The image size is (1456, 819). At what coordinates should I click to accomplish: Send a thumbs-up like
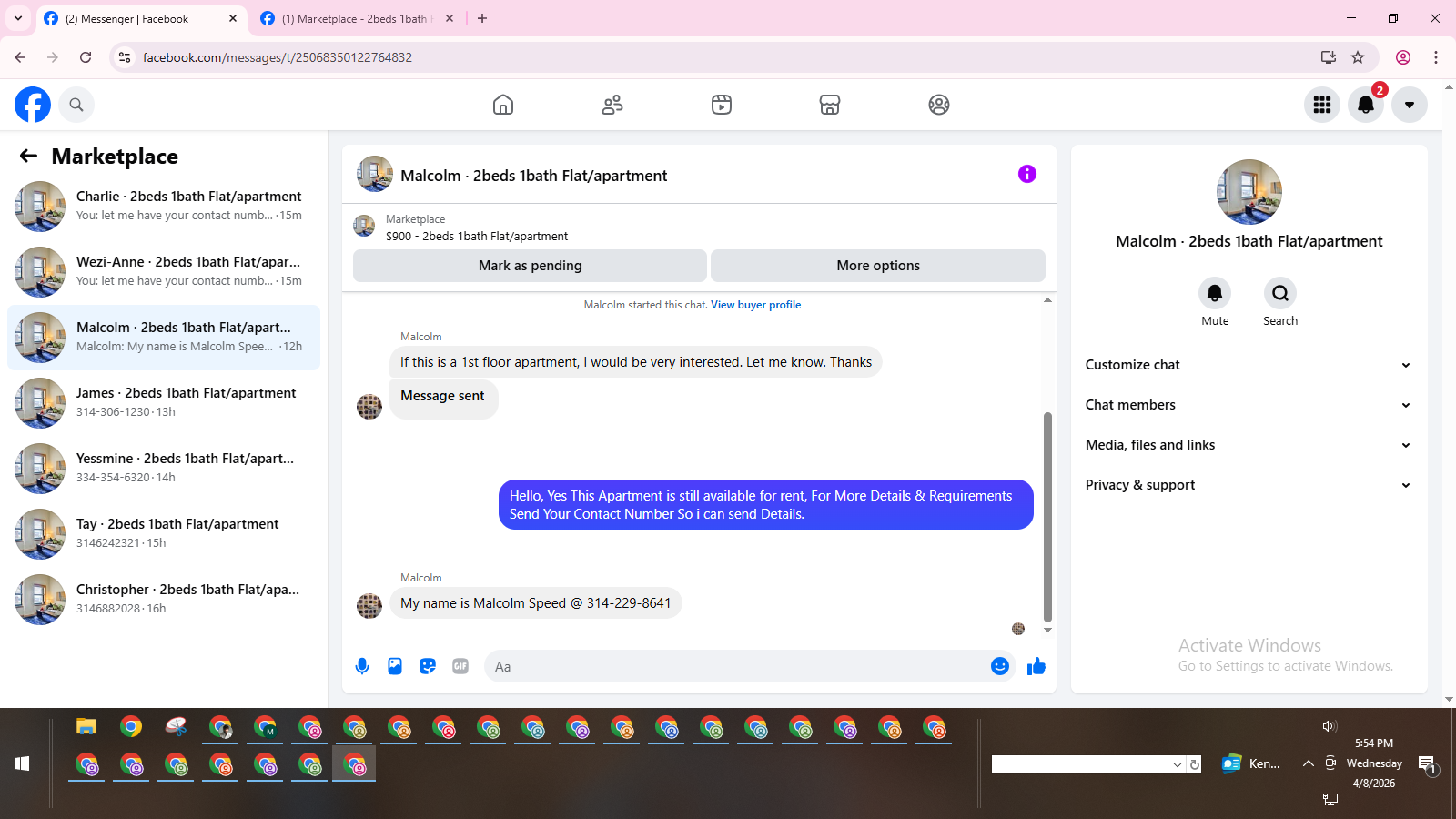1036,666
